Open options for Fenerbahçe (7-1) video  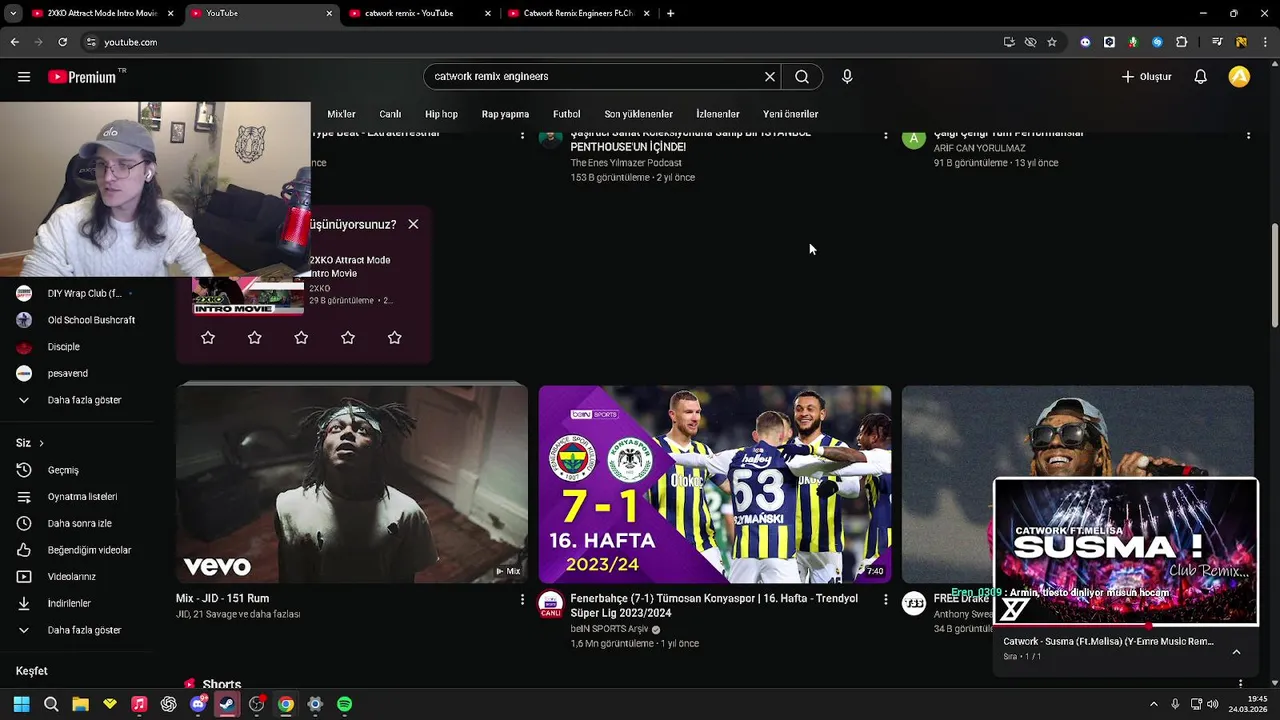885,599
